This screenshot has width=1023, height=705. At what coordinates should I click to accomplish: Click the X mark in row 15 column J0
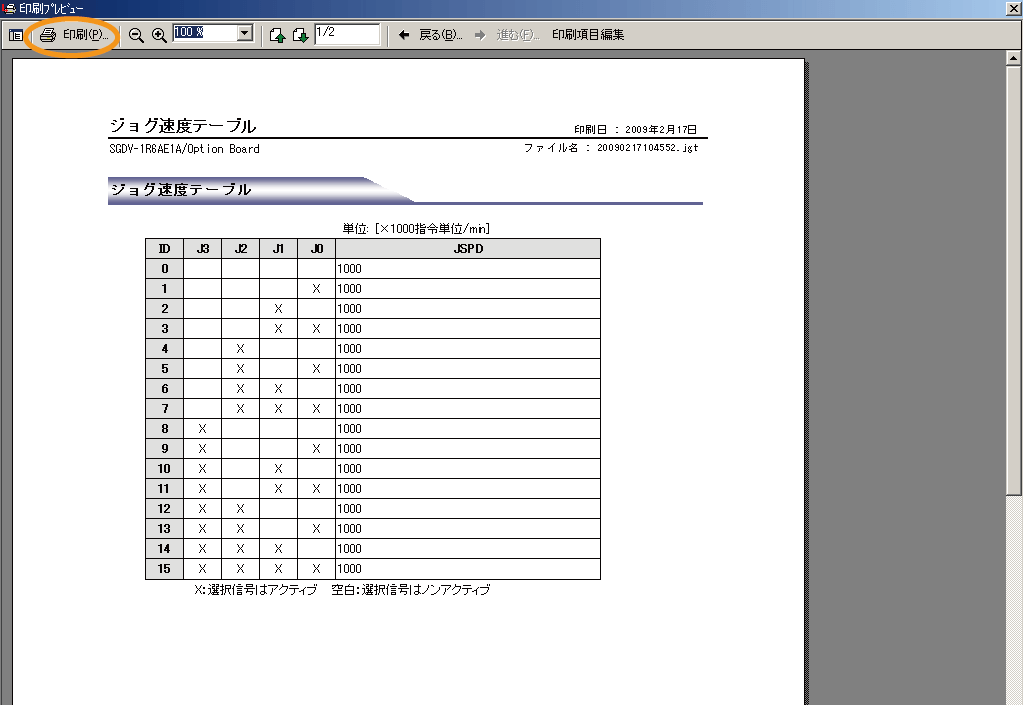coord(316,568)
